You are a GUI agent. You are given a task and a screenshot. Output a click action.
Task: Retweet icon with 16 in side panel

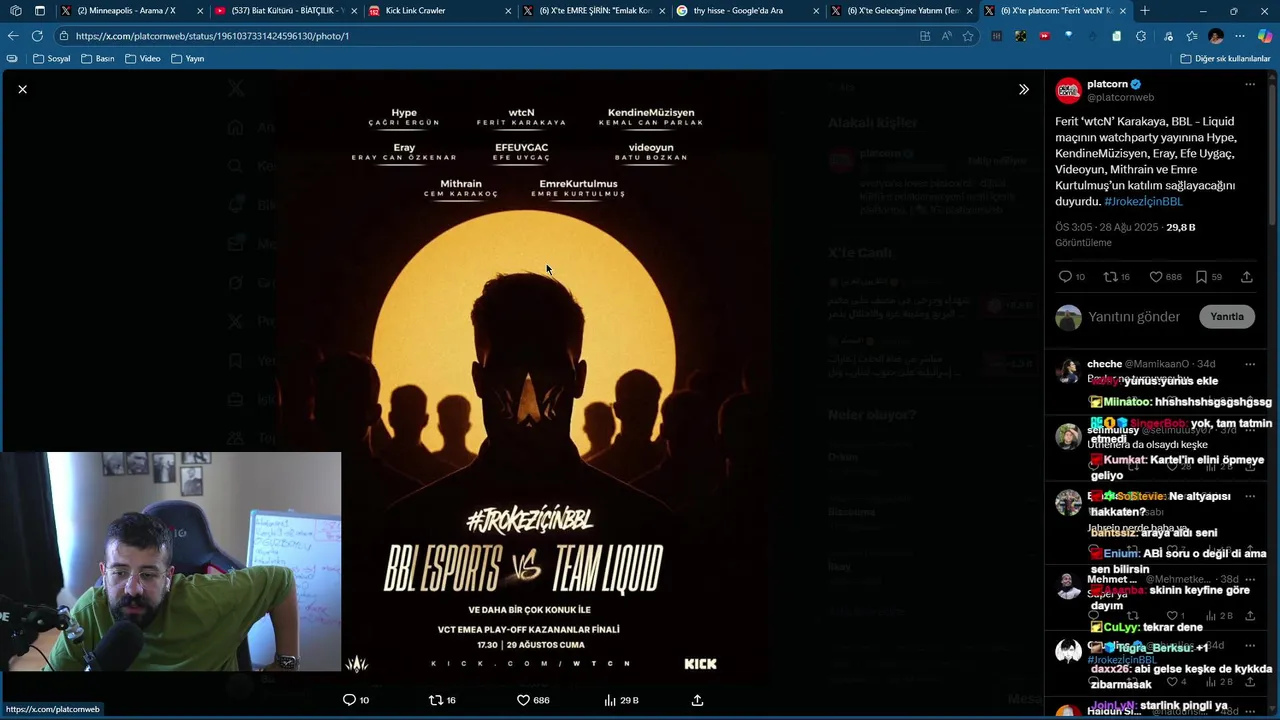click(x=1109, y=277)
